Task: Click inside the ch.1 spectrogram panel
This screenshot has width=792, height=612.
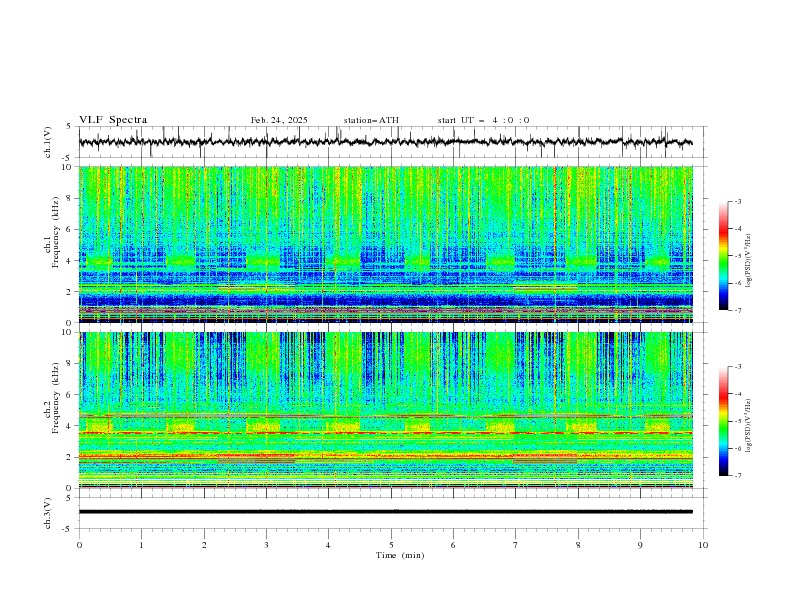Action: tap(385, 244)
